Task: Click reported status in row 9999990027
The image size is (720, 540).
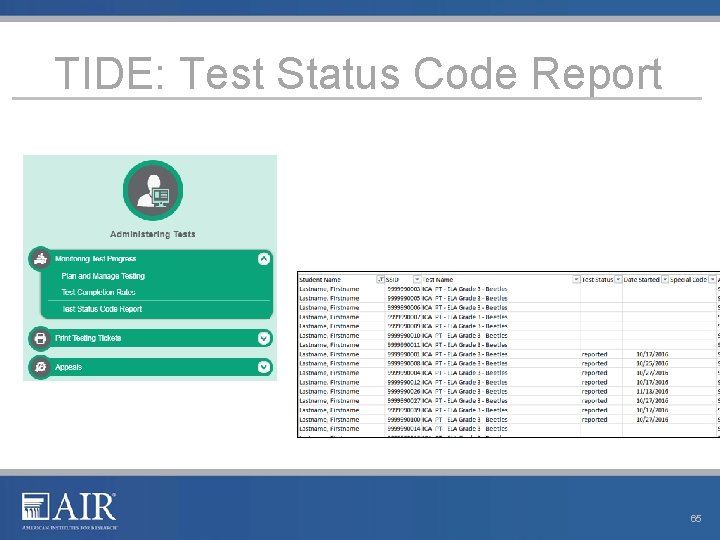Action: (594, 401)
